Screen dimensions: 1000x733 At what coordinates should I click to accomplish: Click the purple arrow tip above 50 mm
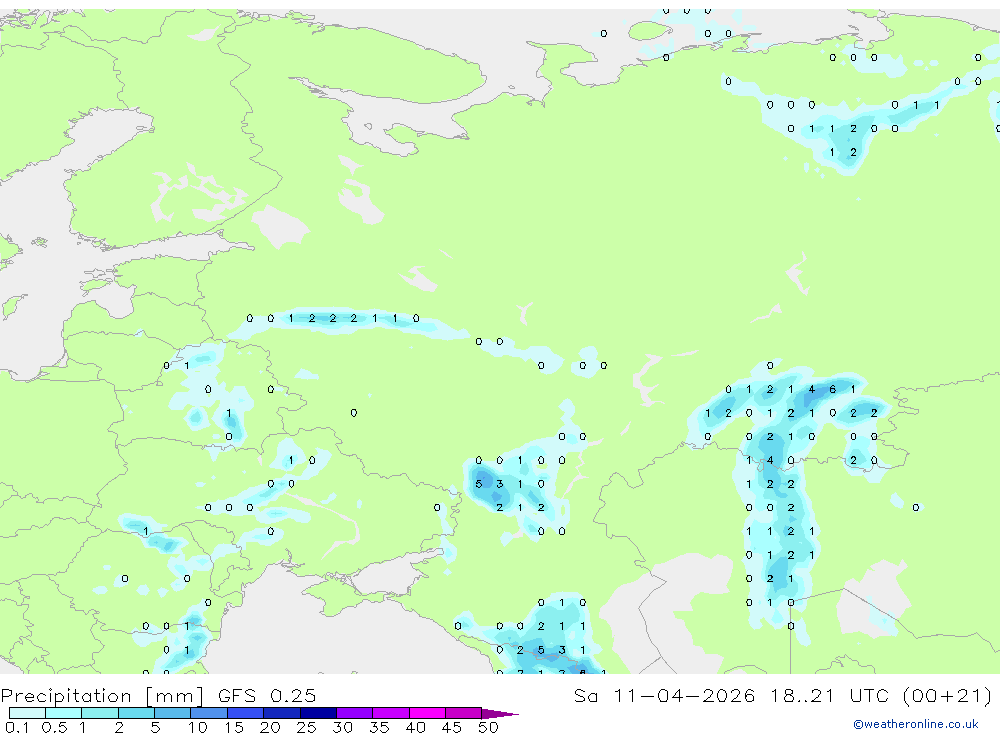click(x=499, y=713)
